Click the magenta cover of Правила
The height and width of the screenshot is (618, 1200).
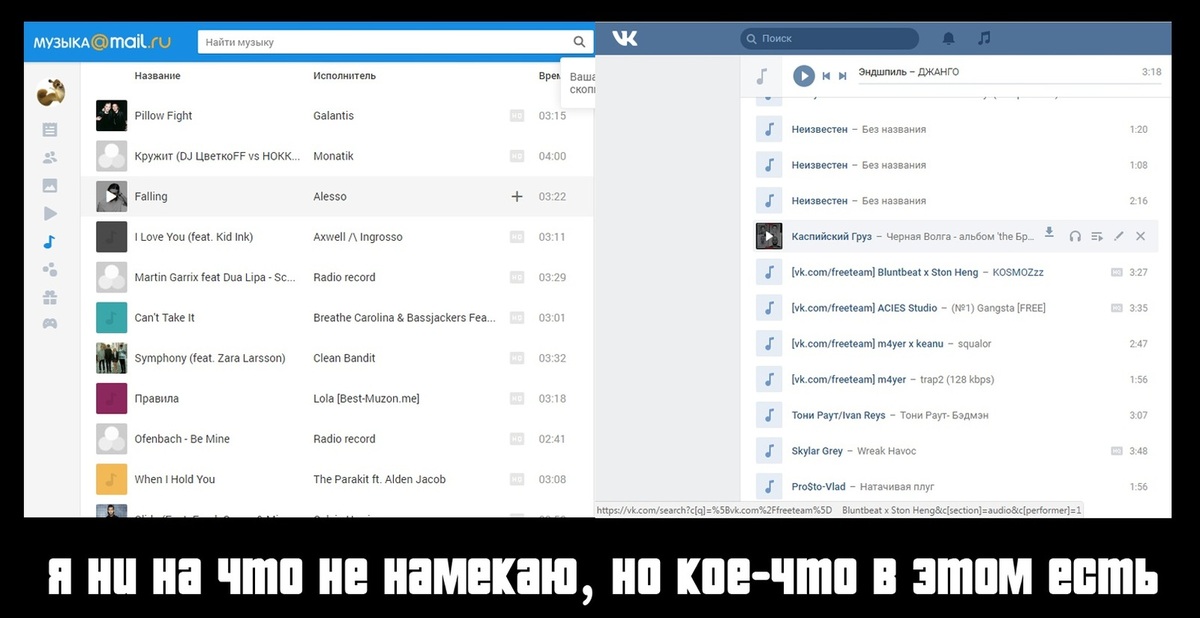click(111, 398)
